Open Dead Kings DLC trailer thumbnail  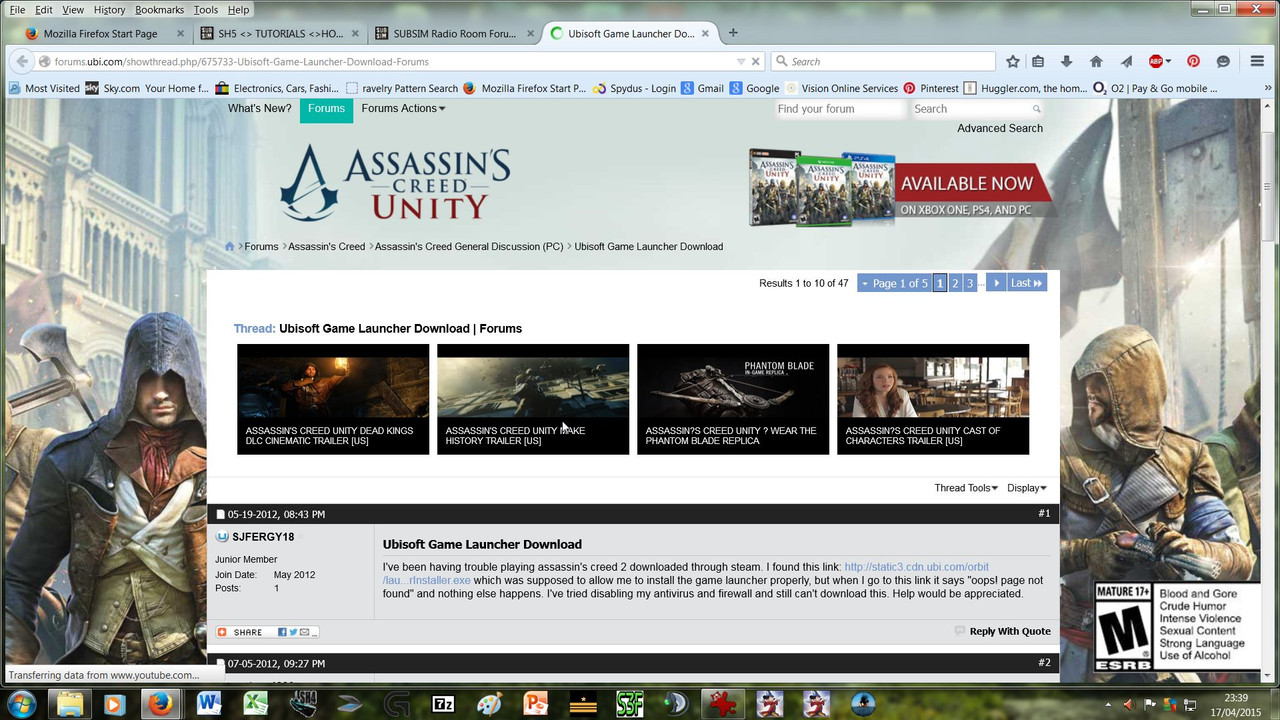(x=333, y=399)
